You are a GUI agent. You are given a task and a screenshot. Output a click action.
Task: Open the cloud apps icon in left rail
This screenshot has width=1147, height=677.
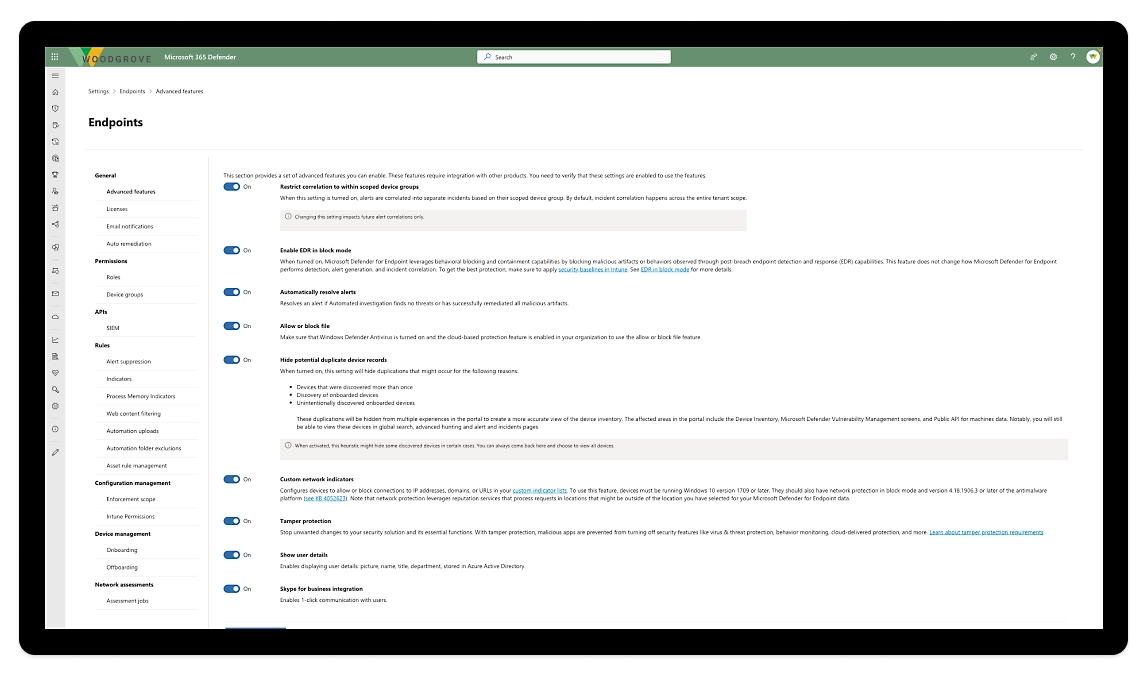56,316
